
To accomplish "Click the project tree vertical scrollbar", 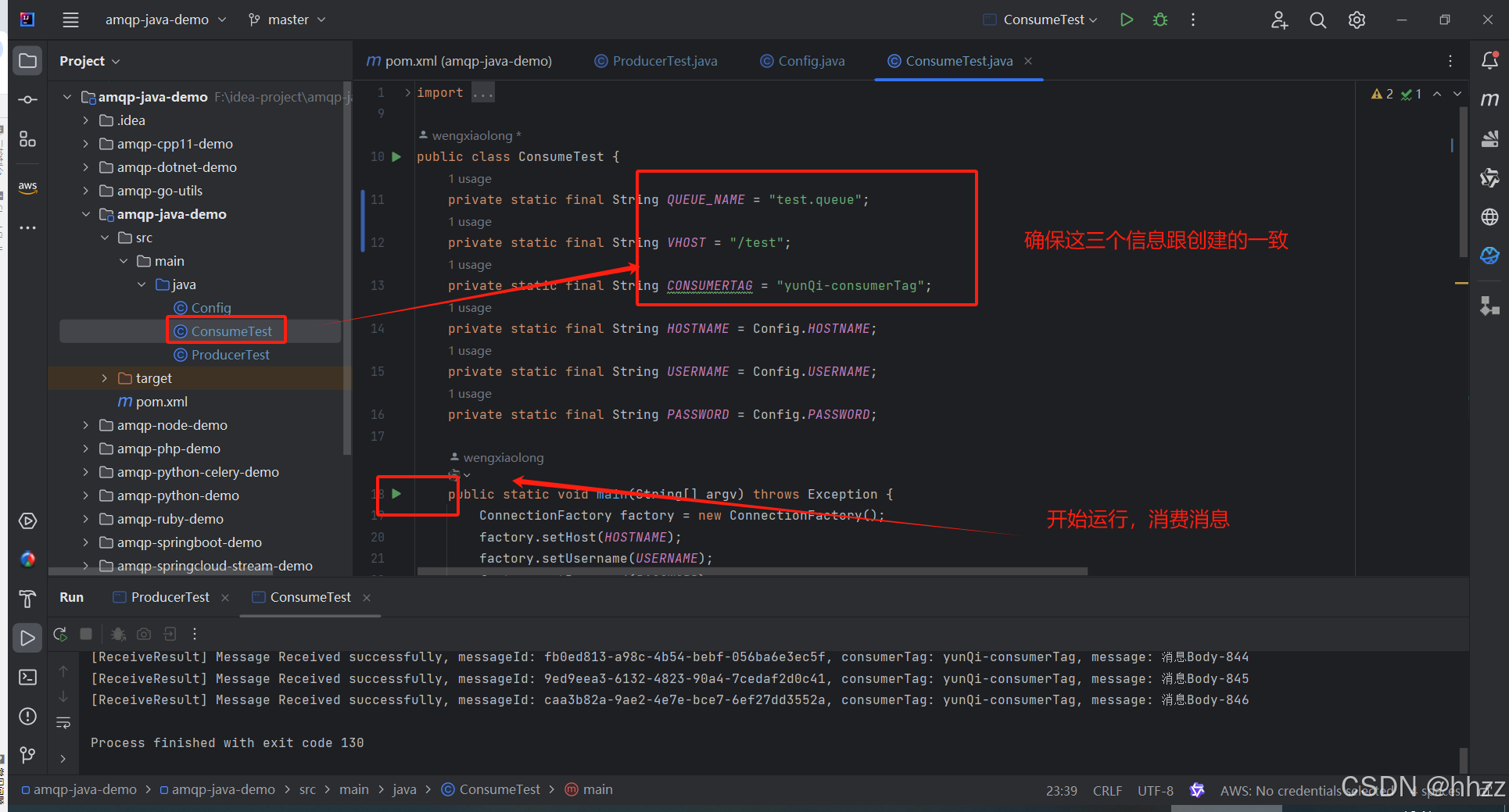I will pos(347,270).
